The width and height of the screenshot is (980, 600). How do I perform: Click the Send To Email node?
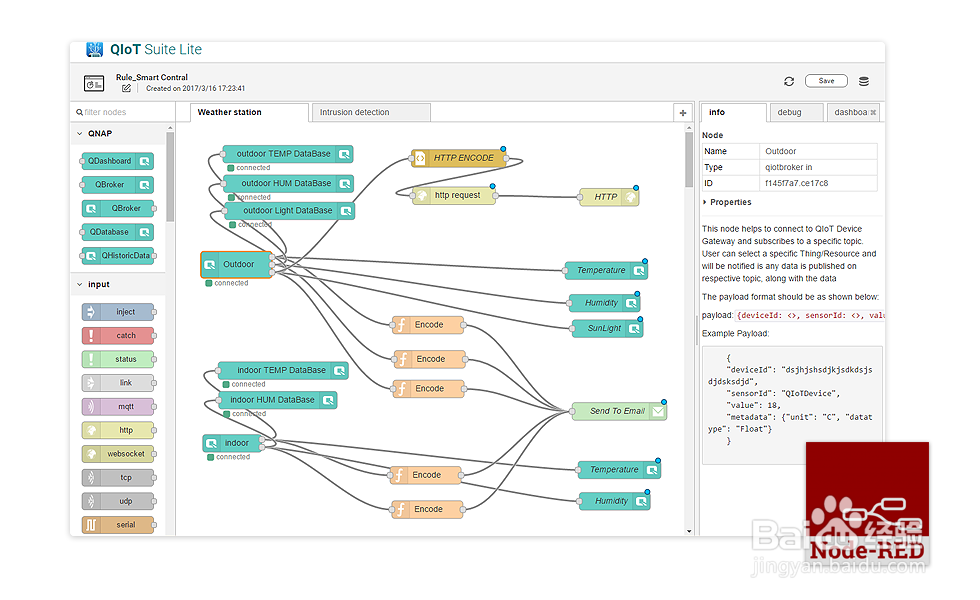[619, 411]
